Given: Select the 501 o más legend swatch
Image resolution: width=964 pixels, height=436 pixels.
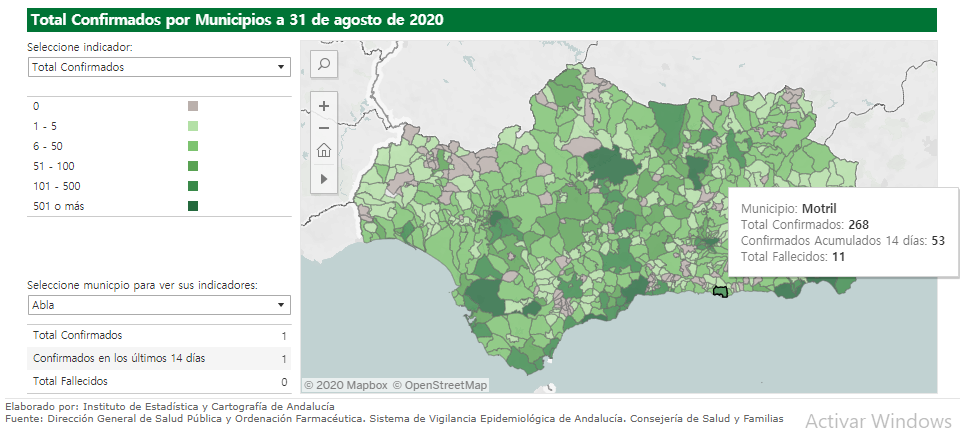Looking at the screenshot, I should coord(193,206).
